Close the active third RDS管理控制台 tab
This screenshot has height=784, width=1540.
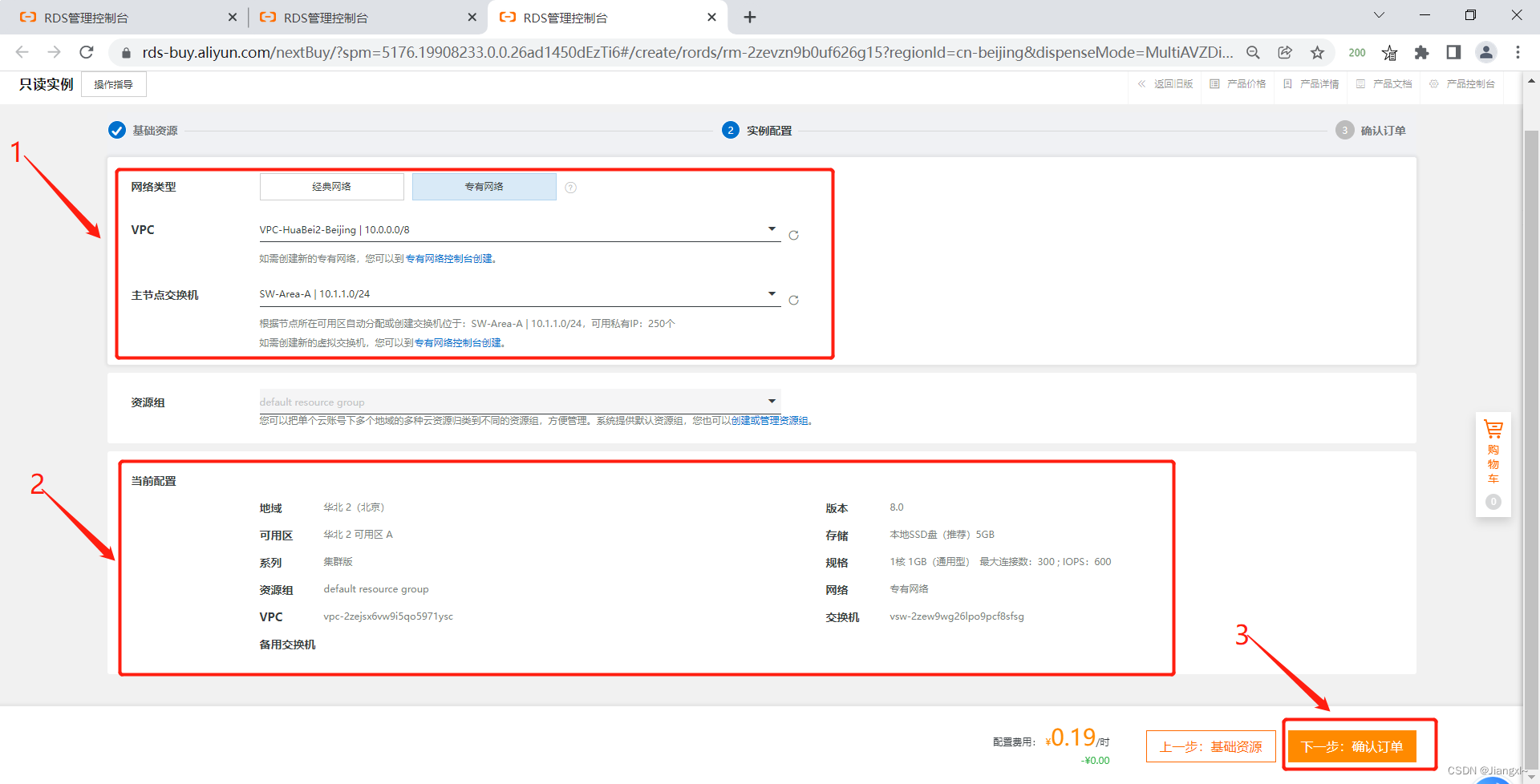coord(711,17)
